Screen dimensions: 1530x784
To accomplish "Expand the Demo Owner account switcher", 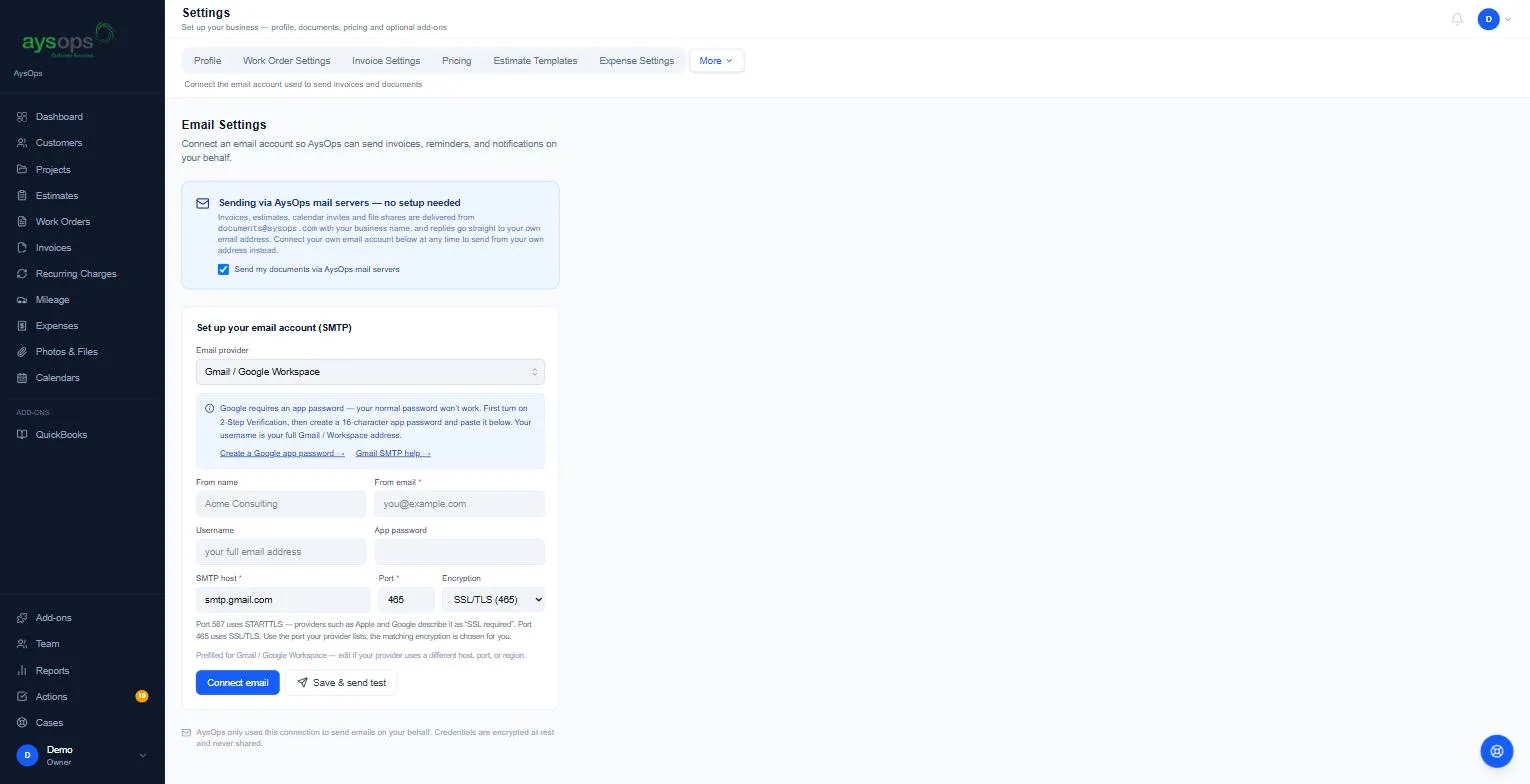I will click(x=82, y=756).
